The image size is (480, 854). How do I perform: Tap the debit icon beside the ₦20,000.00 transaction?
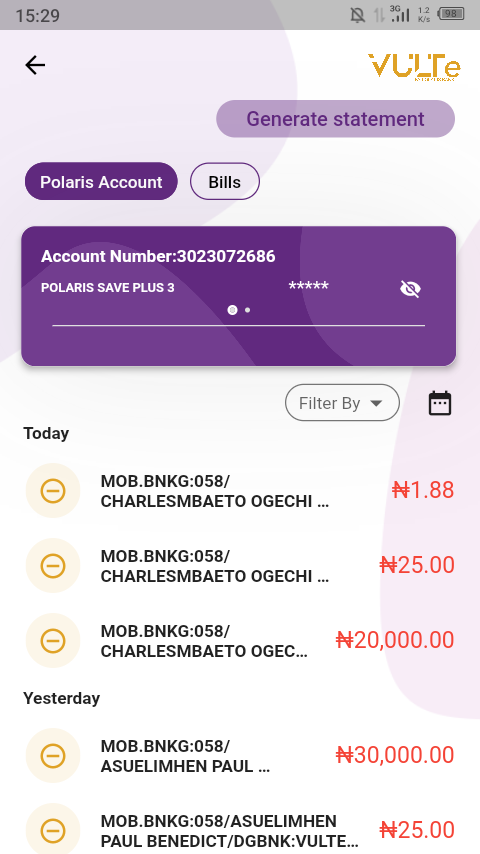click(x=53, y=640)
